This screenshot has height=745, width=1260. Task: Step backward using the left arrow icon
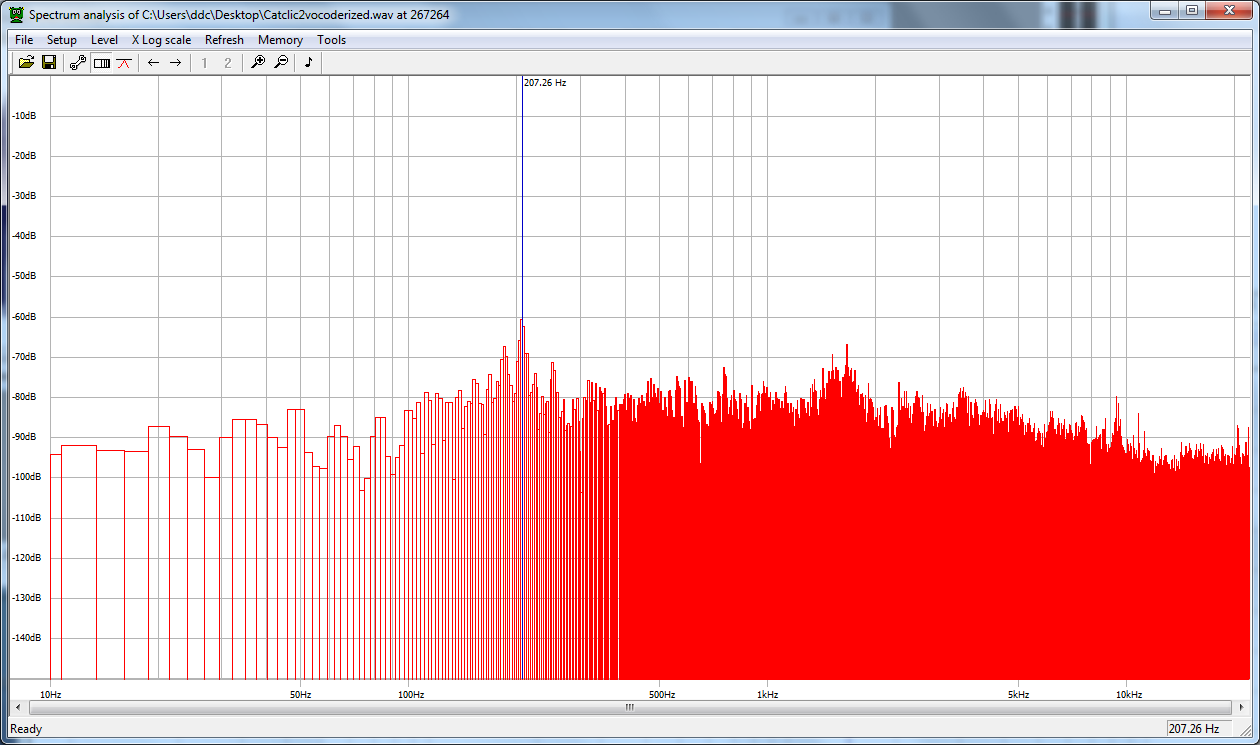[152, 62]
